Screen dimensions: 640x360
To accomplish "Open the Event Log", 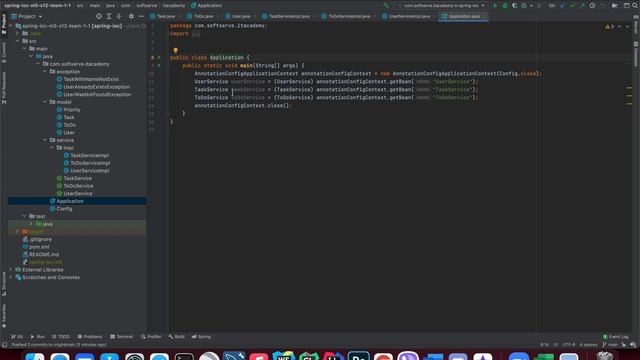I will (616, 337).
